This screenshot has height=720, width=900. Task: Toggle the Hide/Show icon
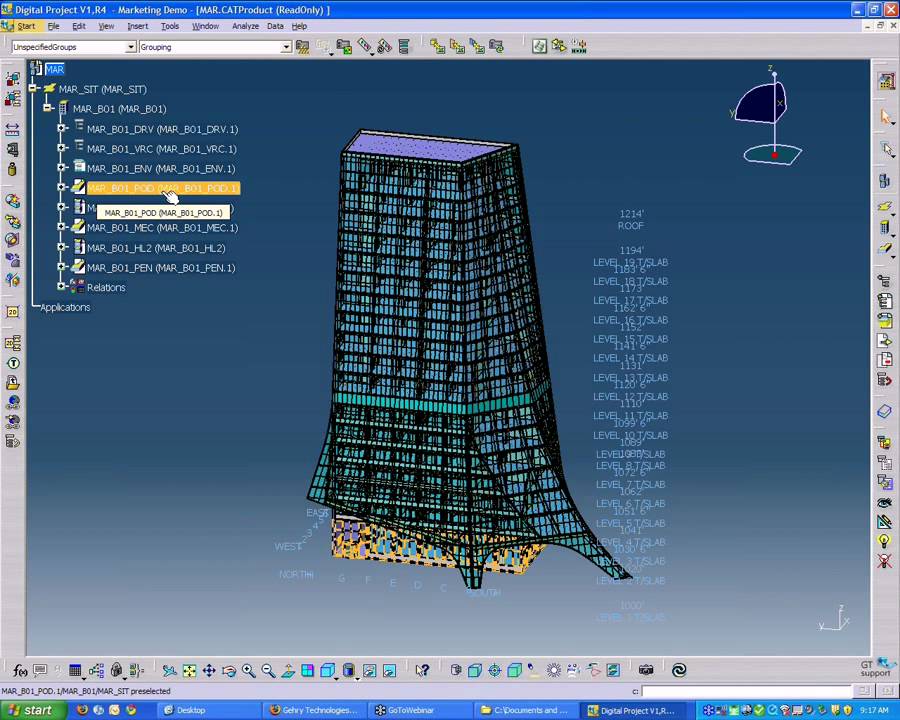coord(369,670)
